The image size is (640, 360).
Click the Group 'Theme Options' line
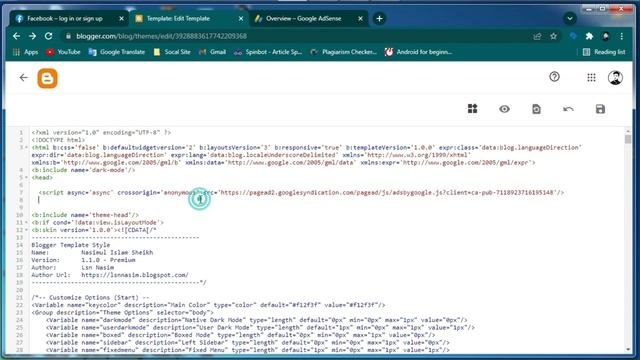(122, 313)
